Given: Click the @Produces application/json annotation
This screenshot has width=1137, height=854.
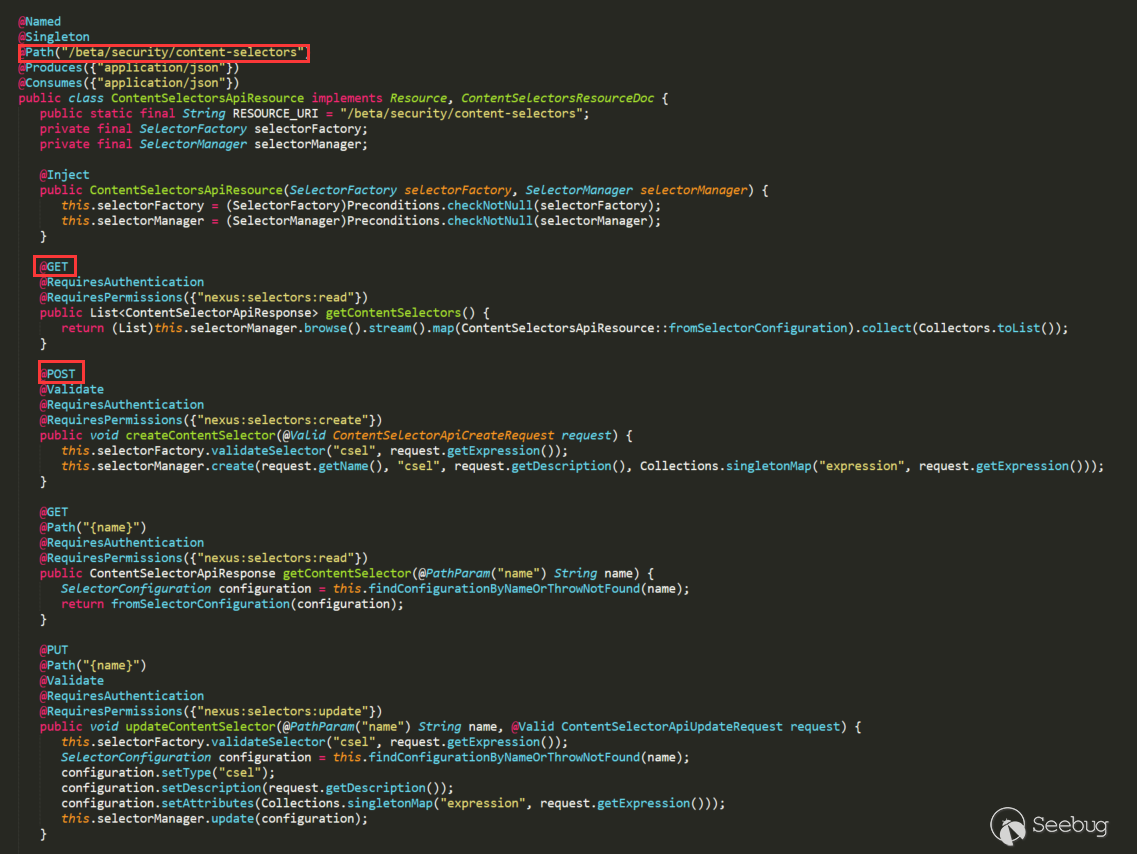Looking at the screenshot, I should pos(128,67).
